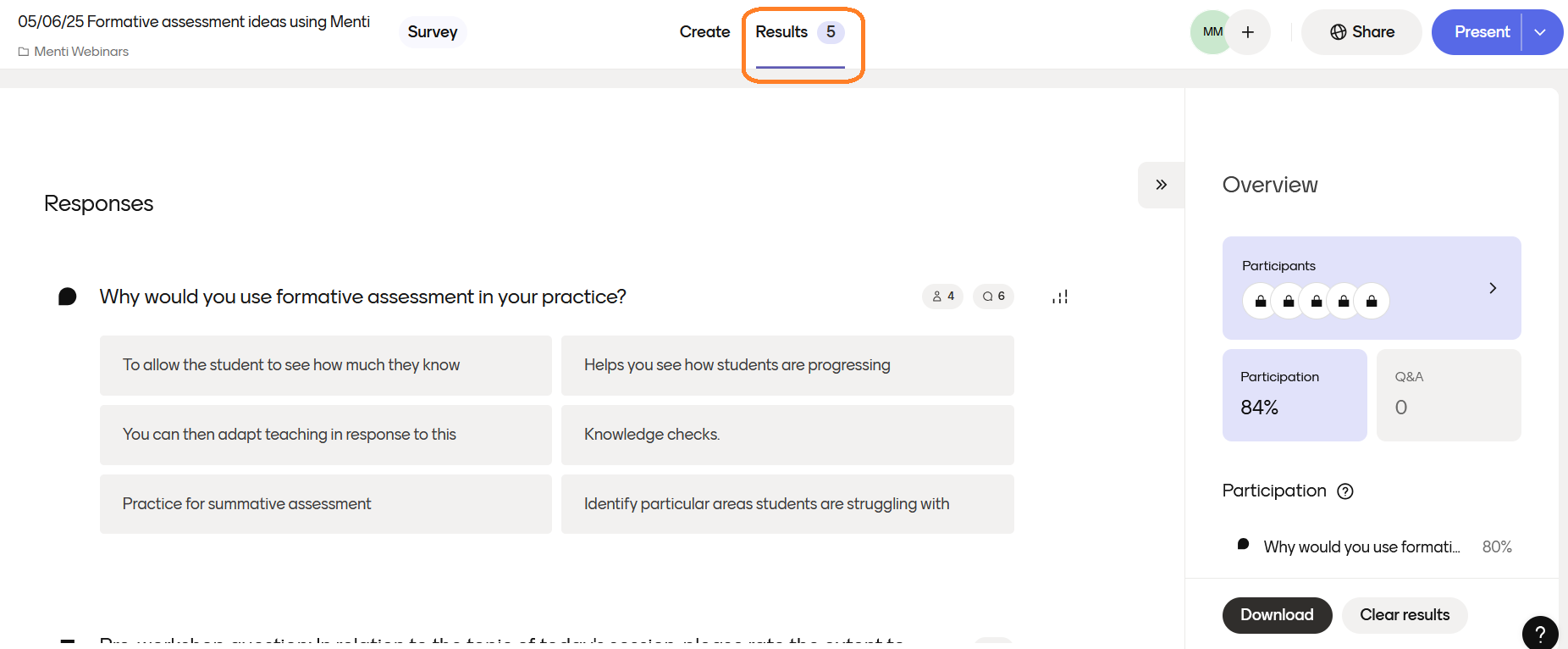1568x649 pixels.
Task: Select the bar chart visualization icon
Action: point(1059,297)
